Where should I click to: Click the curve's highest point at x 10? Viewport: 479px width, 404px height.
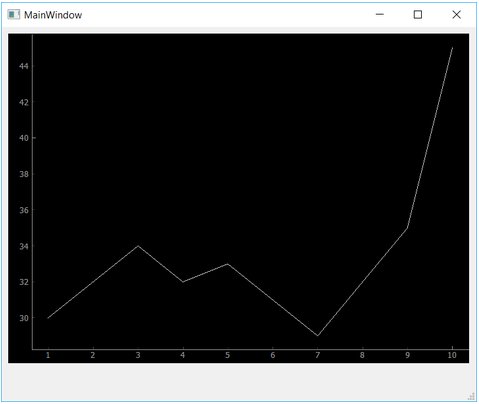point(452,48)
